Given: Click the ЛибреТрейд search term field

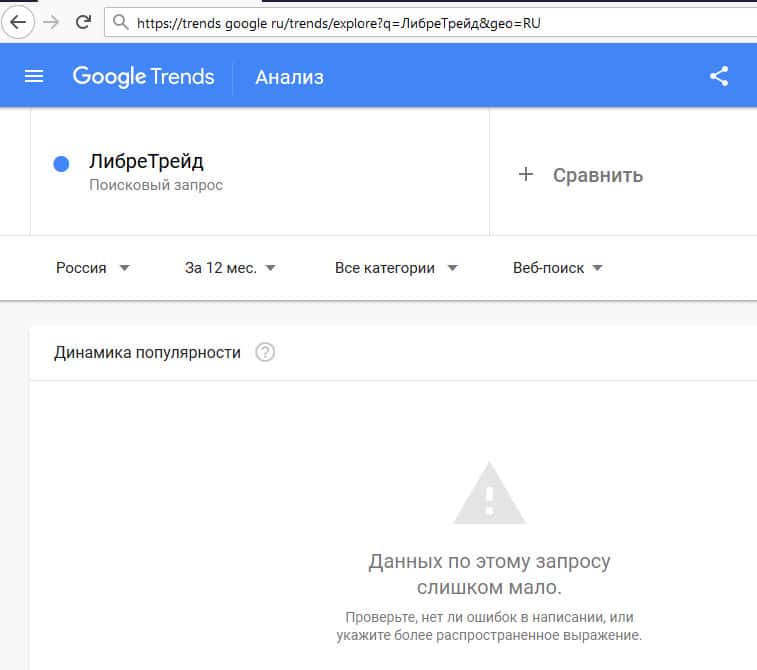Looking at the screenshot, I should point(146,162).
